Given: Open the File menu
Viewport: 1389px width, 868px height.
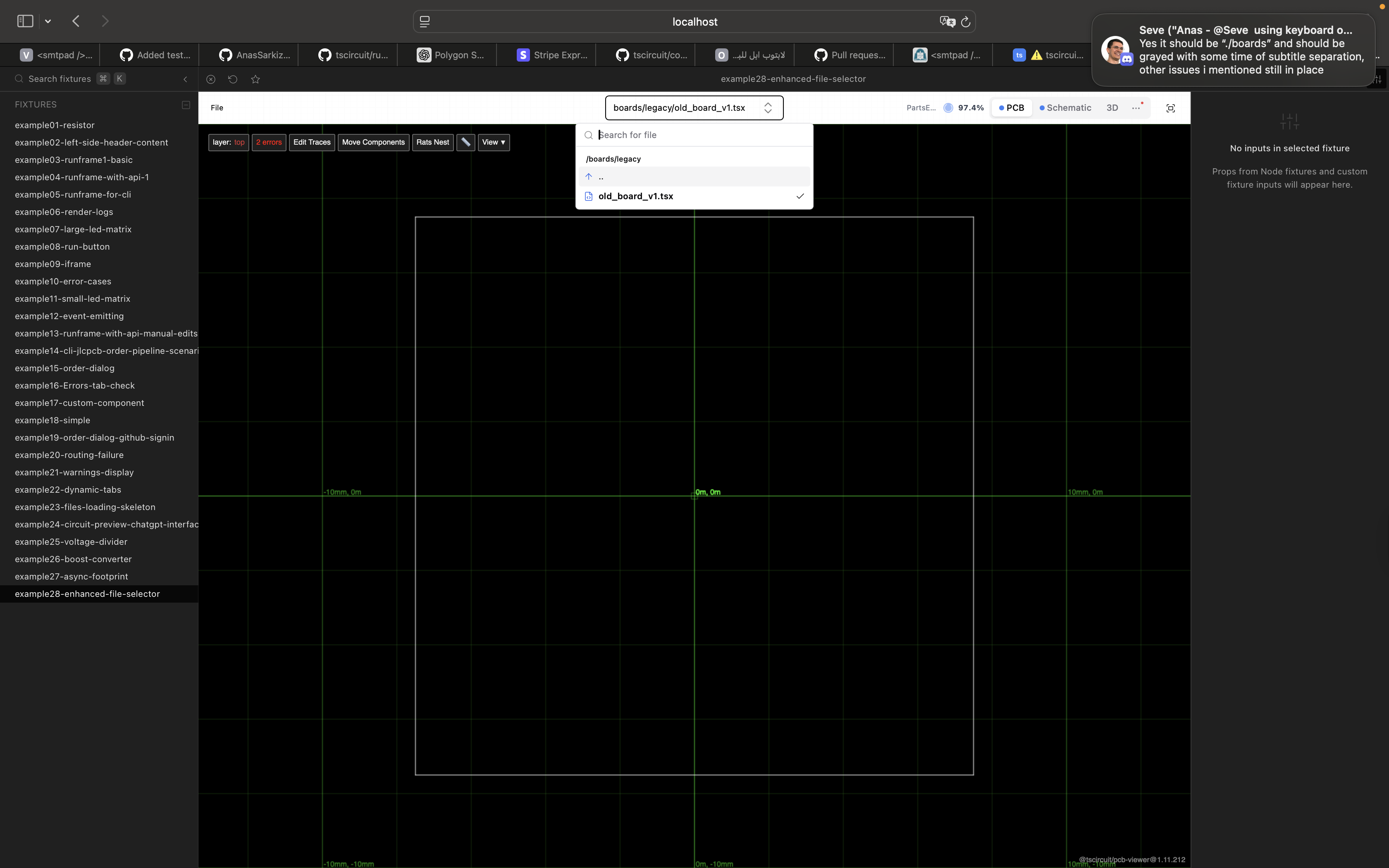Looking at the screenshot, I should point(216,108).
